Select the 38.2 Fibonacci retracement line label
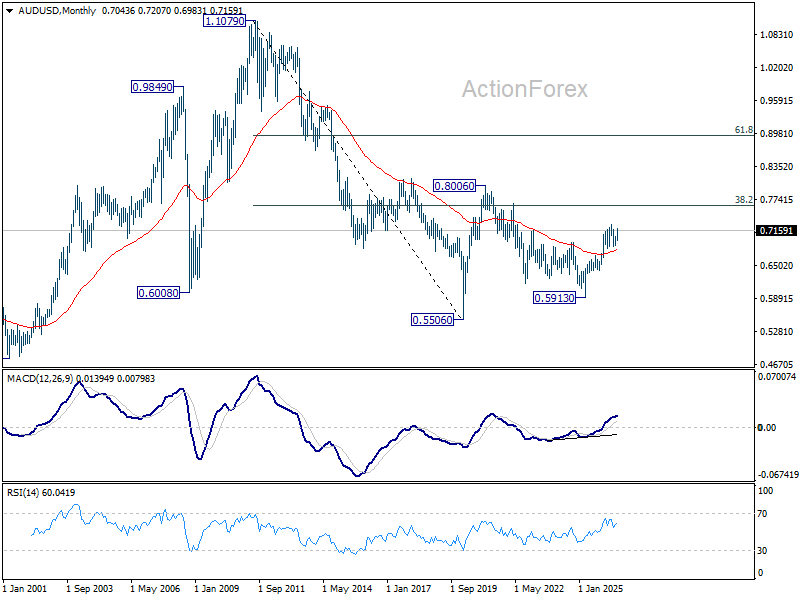The width and height of the screenshot is (800, 600). [744, 200]
